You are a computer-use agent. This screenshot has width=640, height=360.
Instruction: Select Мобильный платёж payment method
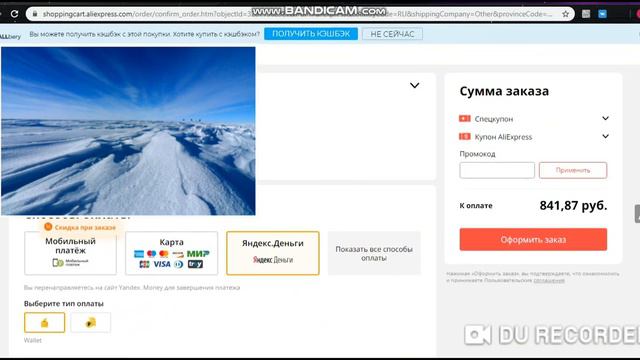click(x=70, y=253)
